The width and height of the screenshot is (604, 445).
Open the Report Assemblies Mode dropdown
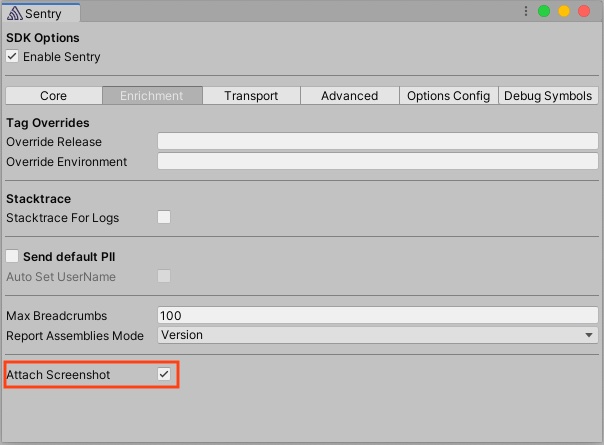[377, 335]
